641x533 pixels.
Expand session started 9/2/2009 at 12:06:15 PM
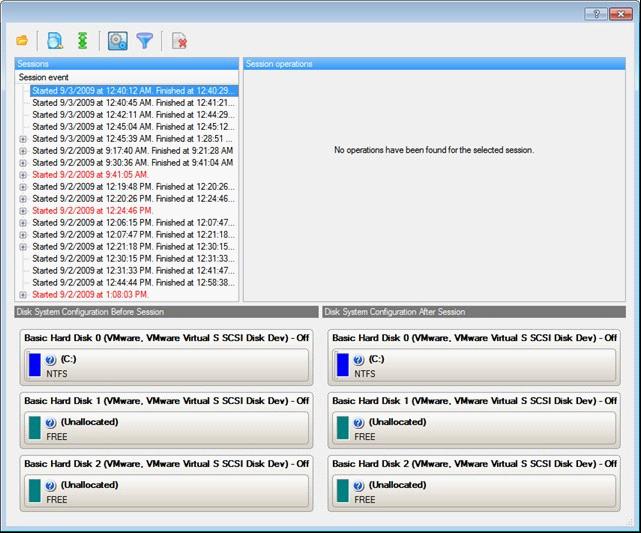pos(23,223)
